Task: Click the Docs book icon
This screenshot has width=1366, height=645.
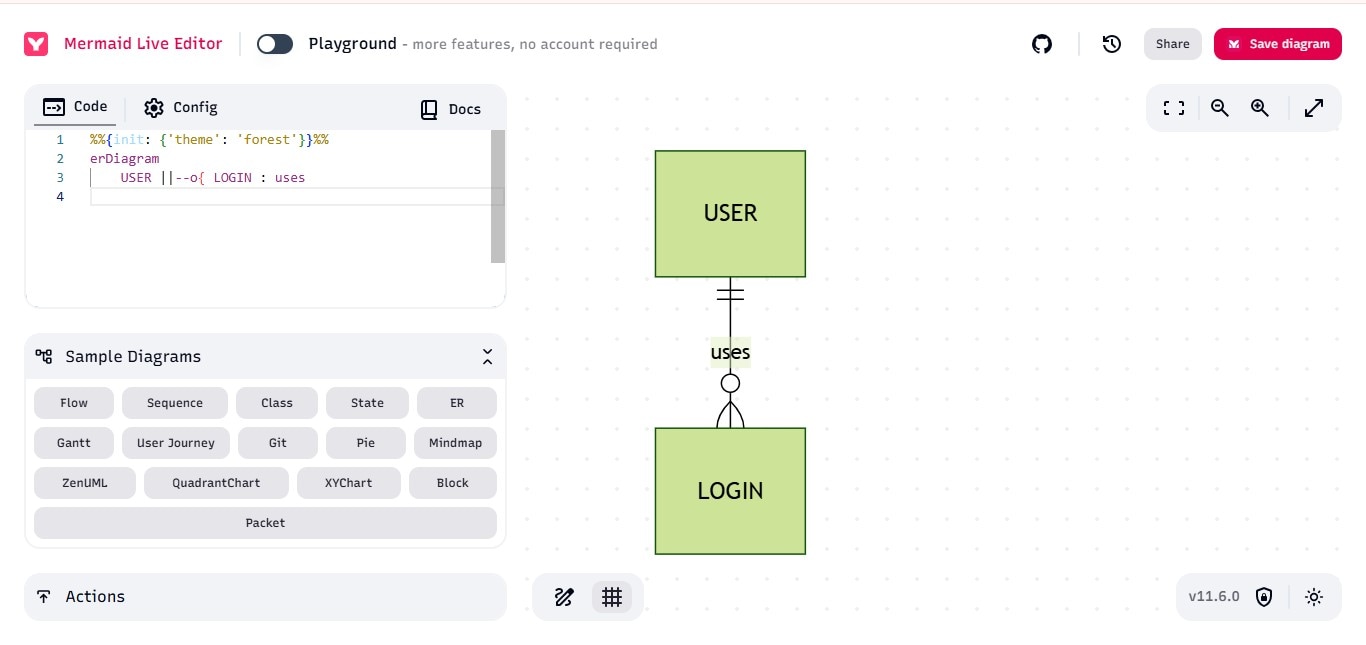Action: [x=429, y=109]
